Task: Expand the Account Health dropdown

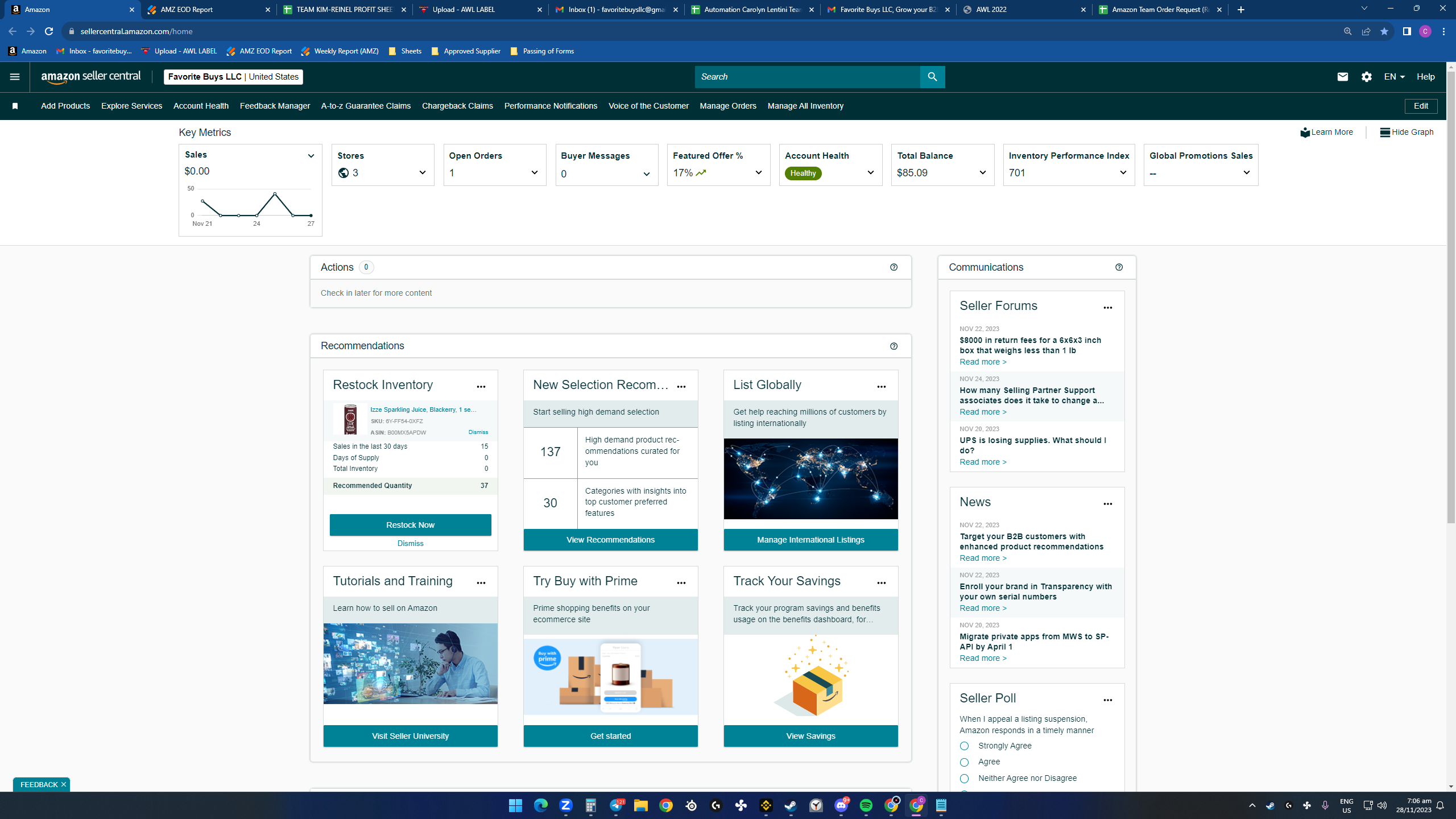Action: point(871,173)
